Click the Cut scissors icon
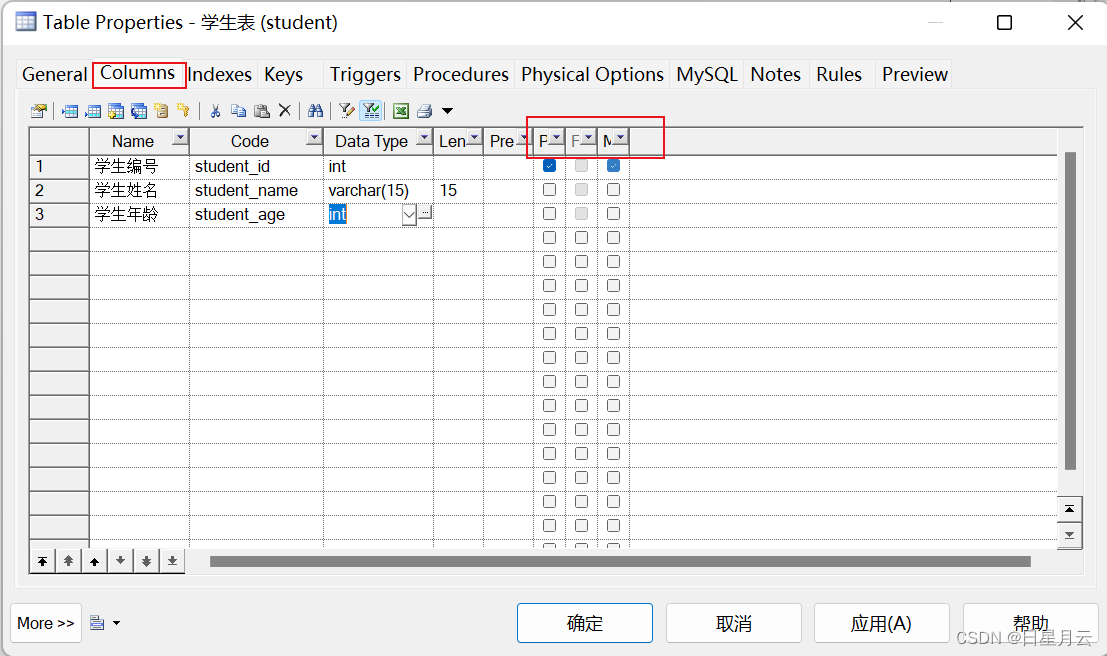The image size is (1107, 656). coord(215,111)
